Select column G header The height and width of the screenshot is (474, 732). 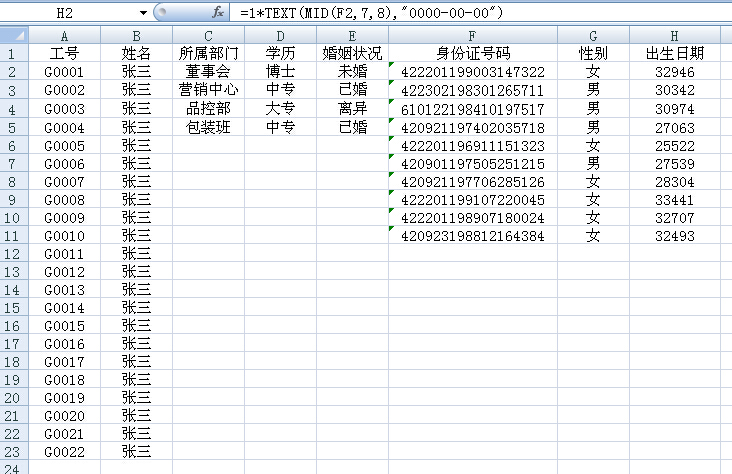tap(593, 36)
